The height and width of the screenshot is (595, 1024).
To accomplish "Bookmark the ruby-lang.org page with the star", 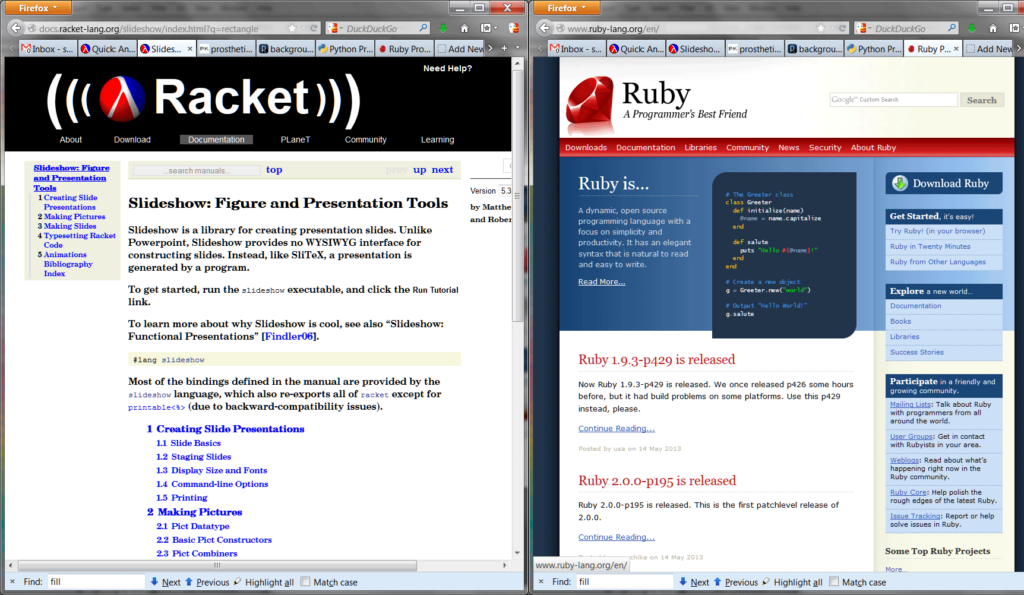I will pos(821,28).
